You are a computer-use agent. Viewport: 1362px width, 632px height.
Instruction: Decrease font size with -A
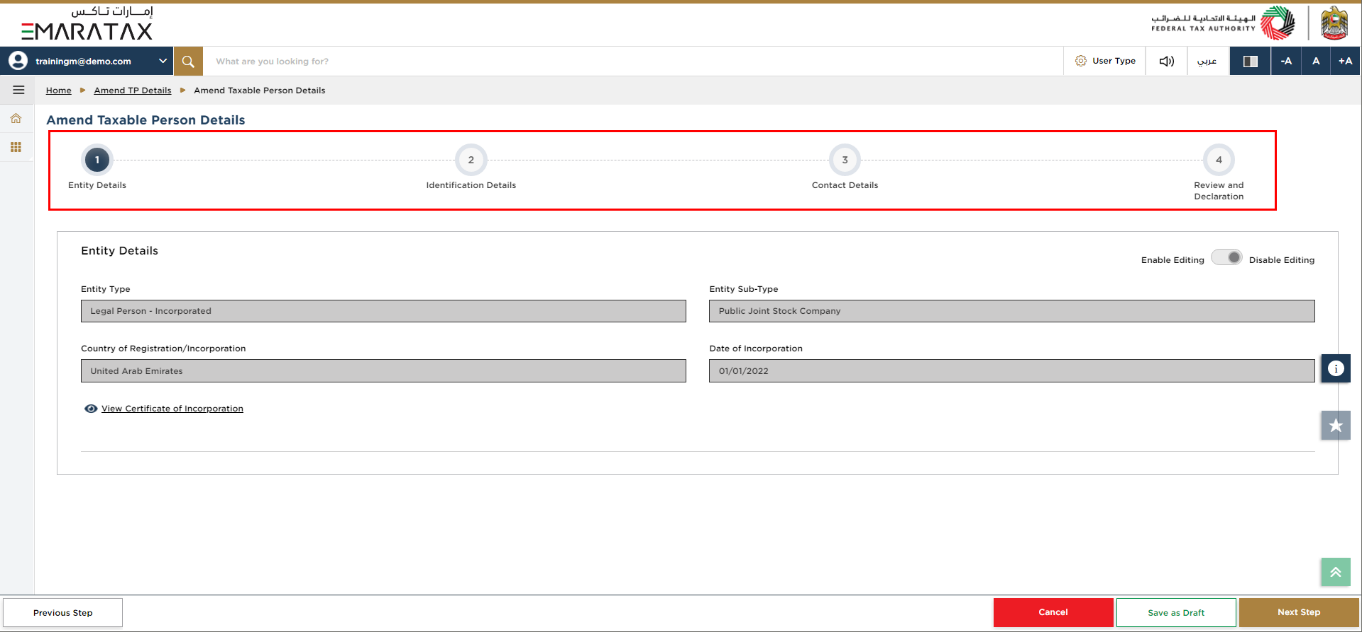(1286, 61)
